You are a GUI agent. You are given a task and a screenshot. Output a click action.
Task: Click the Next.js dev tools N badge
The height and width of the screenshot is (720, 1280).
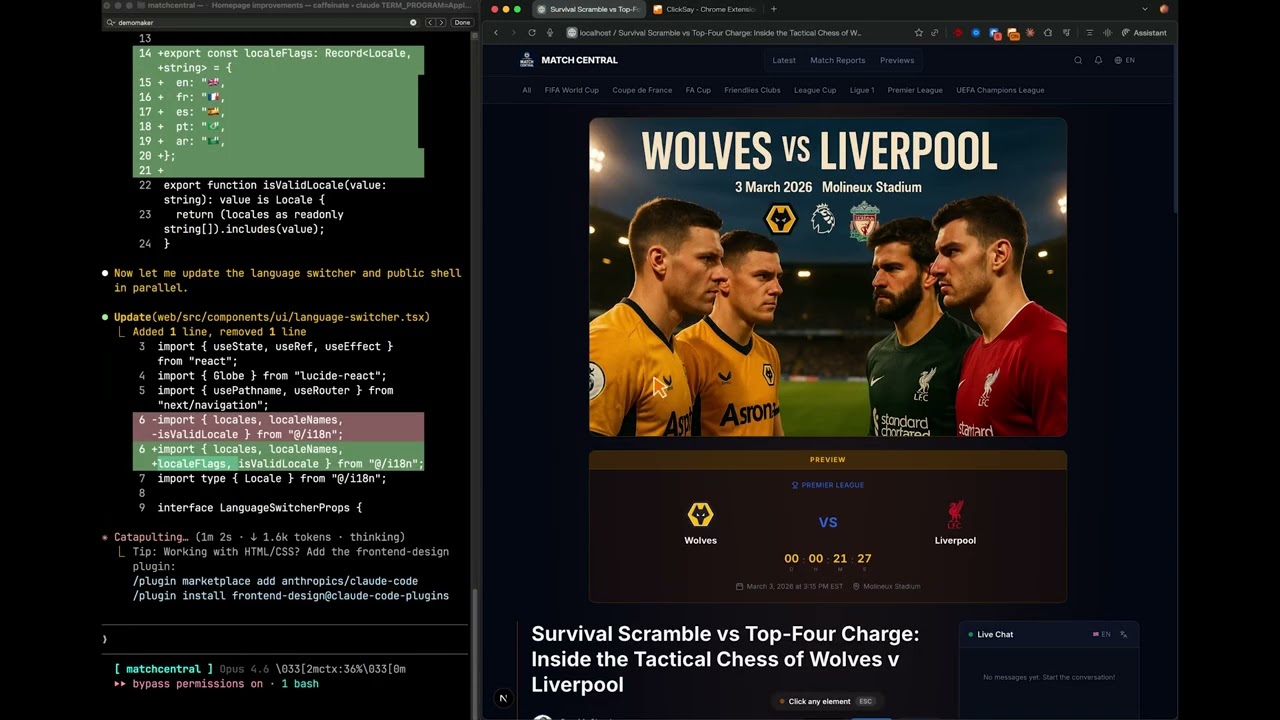[503, 698]
